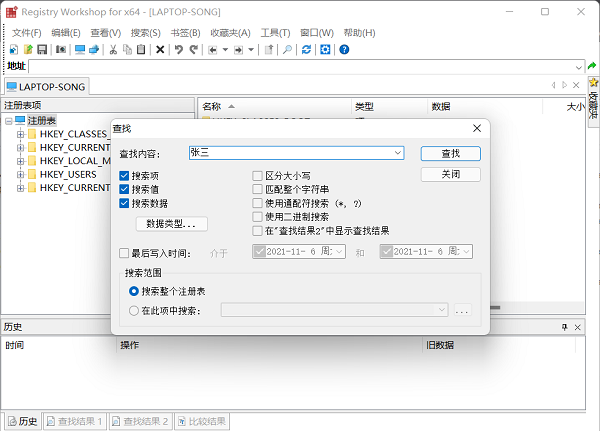Click the 关闭 button in dialog

point(450,175)
